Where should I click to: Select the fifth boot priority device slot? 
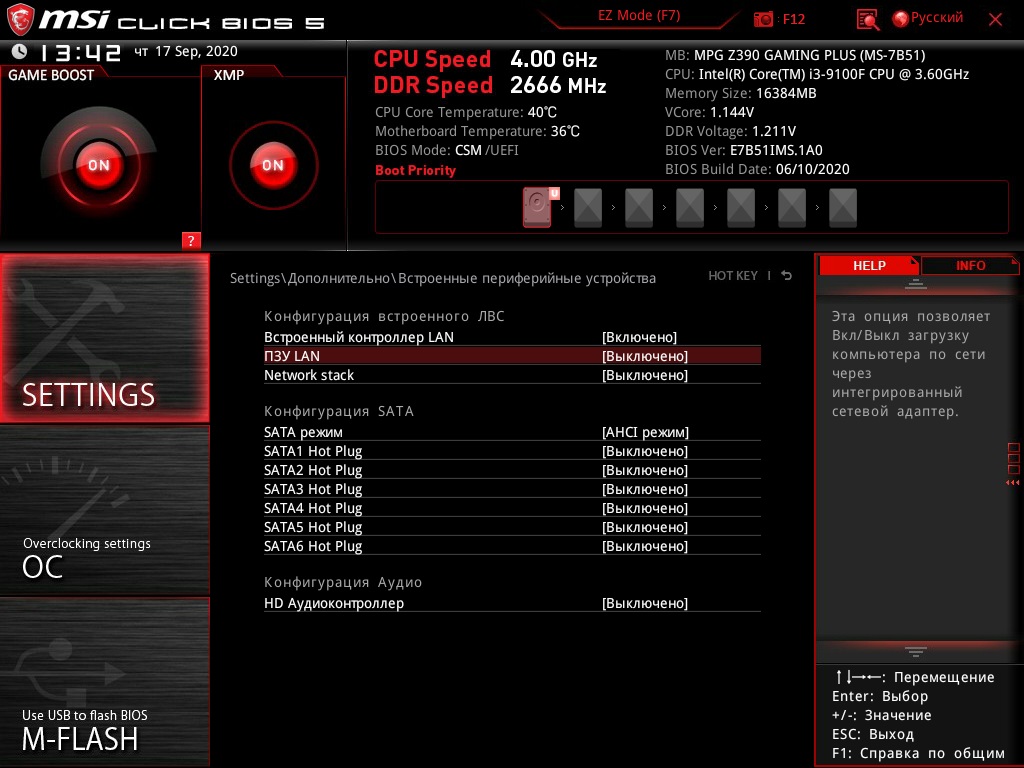pos(741,208)
